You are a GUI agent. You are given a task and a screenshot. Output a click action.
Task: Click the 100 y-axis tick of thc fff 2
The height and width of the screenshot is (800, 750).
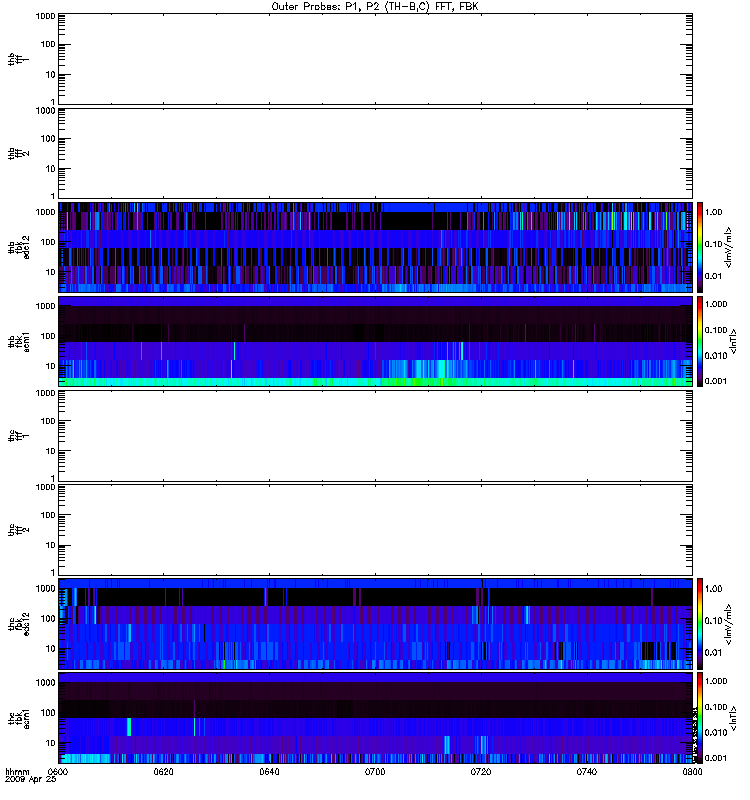48,515
